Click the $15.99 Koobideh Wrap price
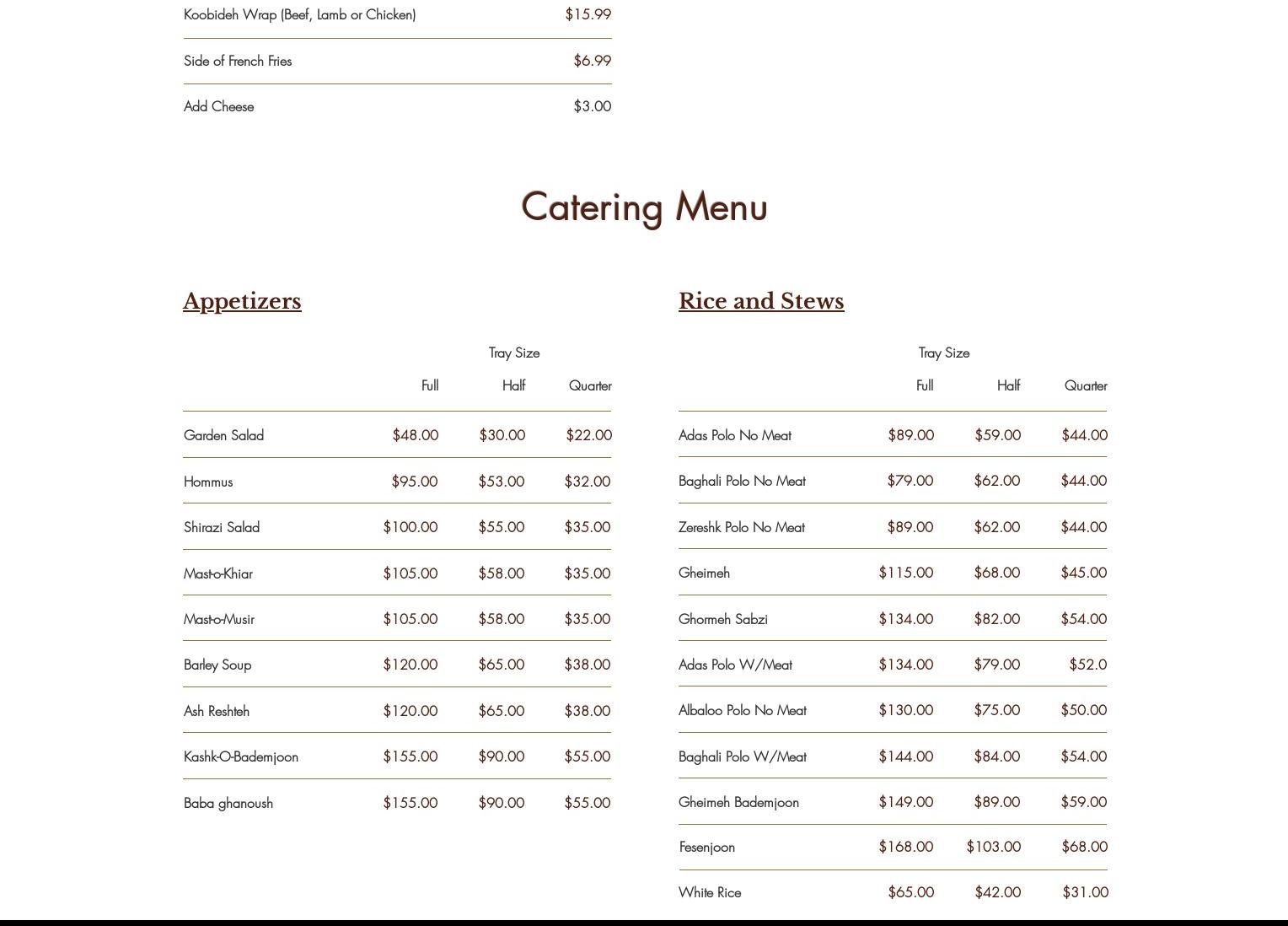The image size is (1288, 926). [x=588, y=14]
